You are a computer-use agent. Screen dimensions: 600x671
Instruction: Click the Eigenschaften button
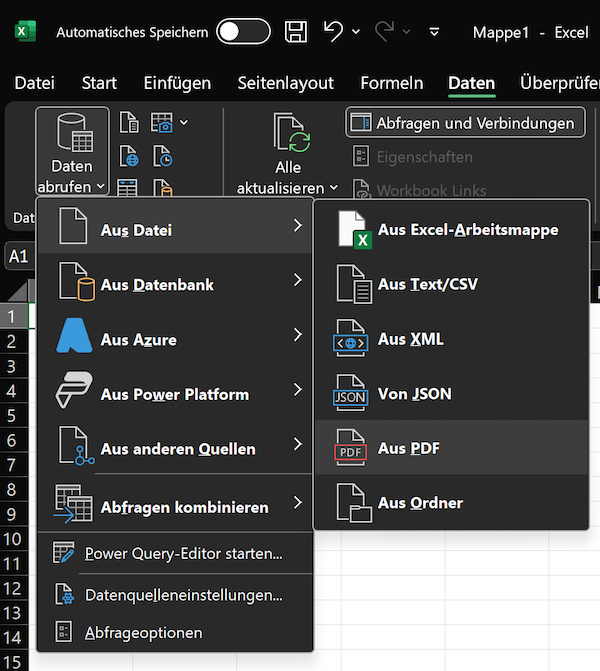point(413,157)
